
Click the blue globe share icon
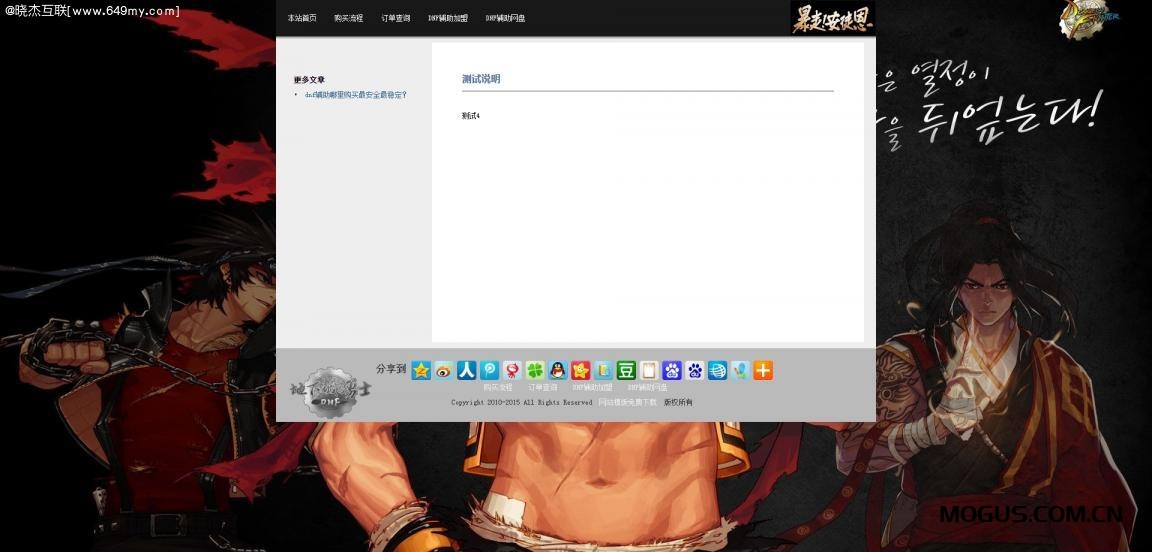(717, 370)
